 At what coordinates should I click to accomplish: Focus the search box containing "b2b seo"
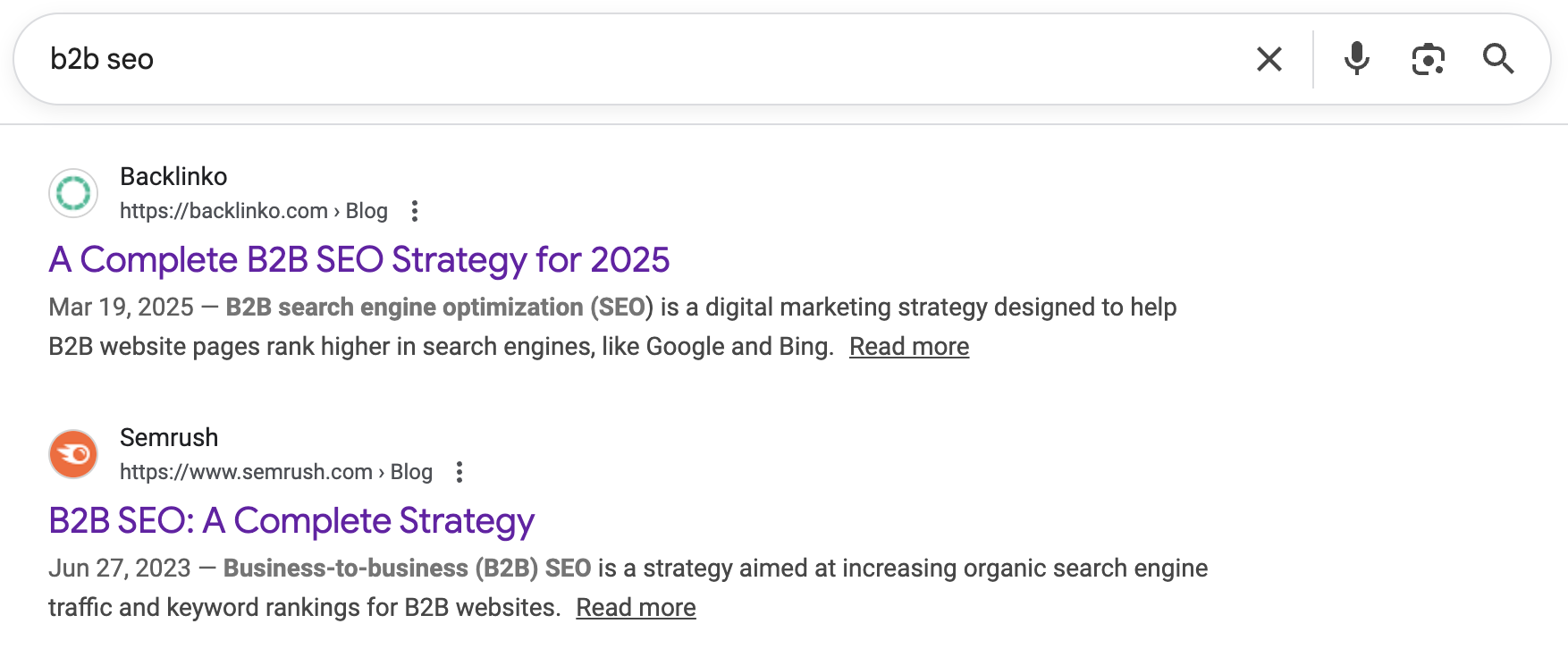coord(626,60)
